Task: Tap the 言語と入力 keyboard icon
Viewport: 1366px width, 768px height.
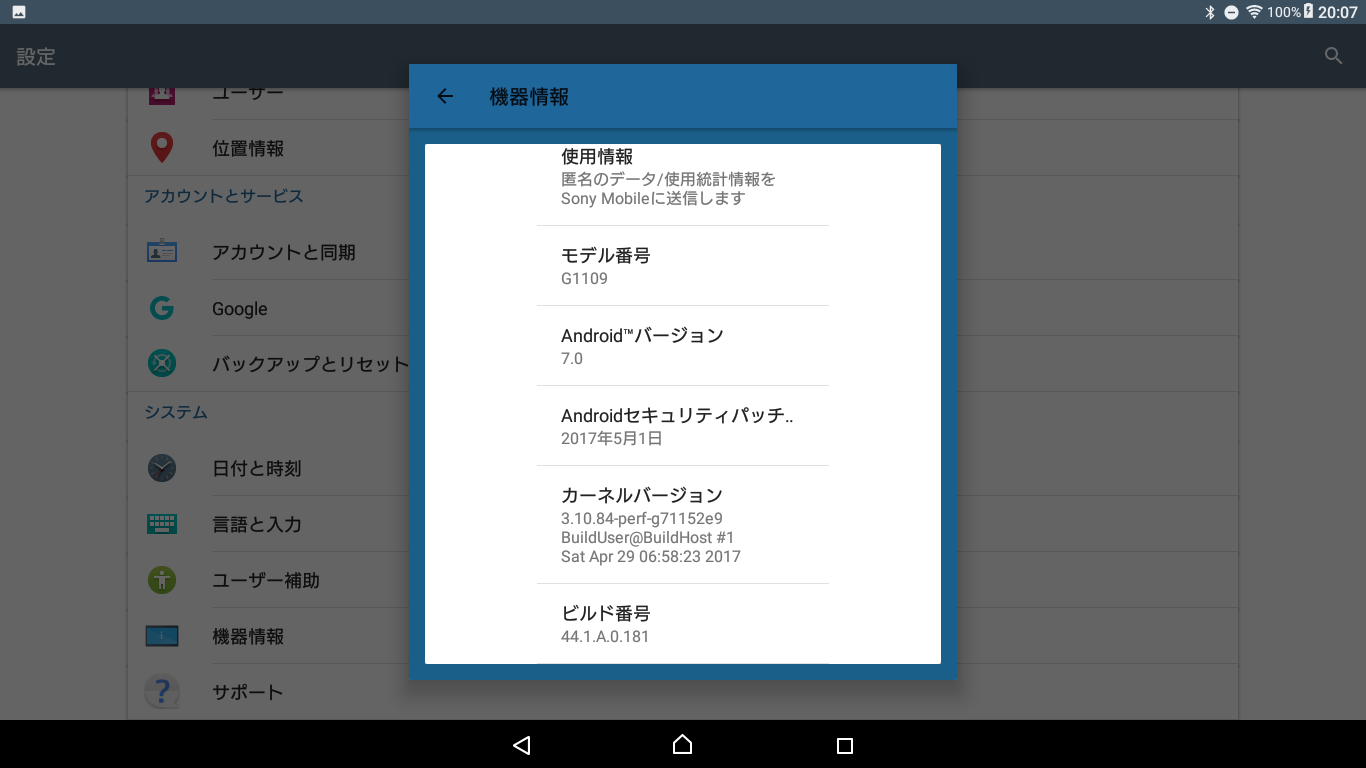Action: point(161,524)
